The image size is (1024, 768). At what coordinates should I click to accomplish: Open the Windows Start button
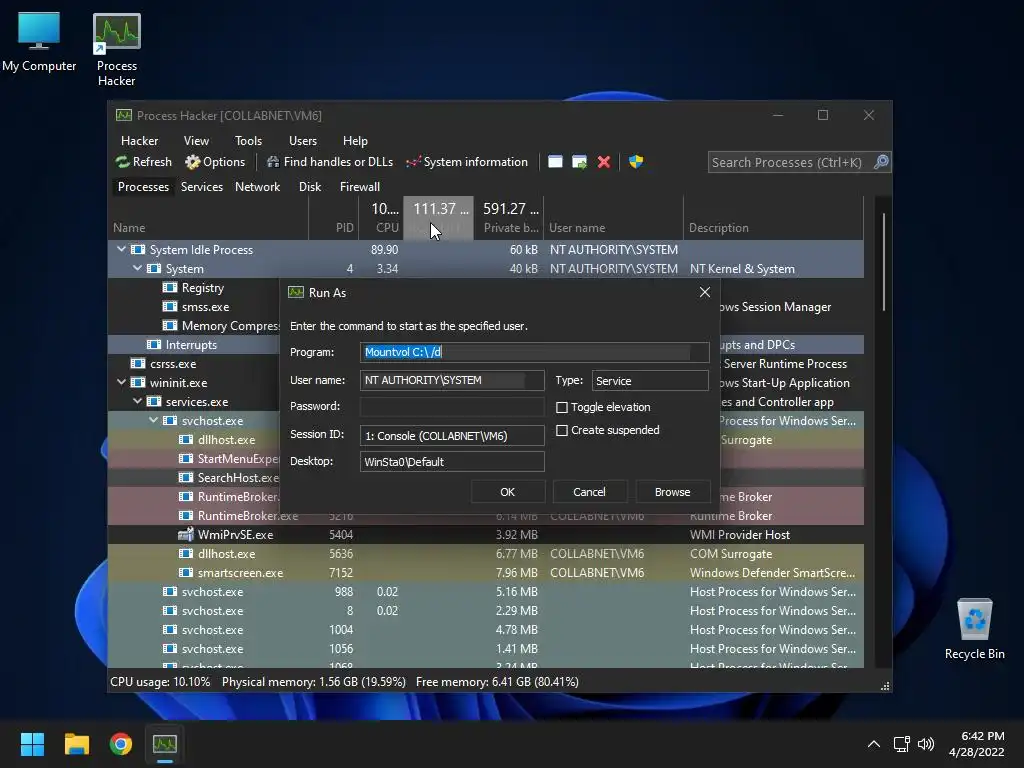pos(32,744)
